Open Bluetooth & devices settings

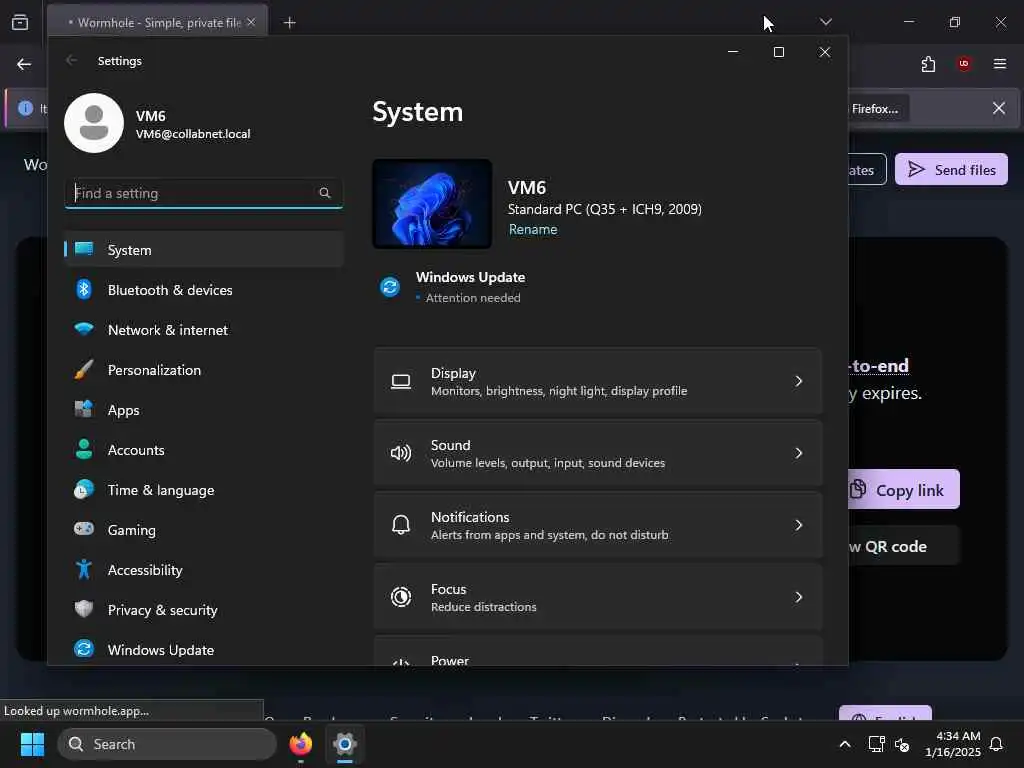click(x=204, y=290)
